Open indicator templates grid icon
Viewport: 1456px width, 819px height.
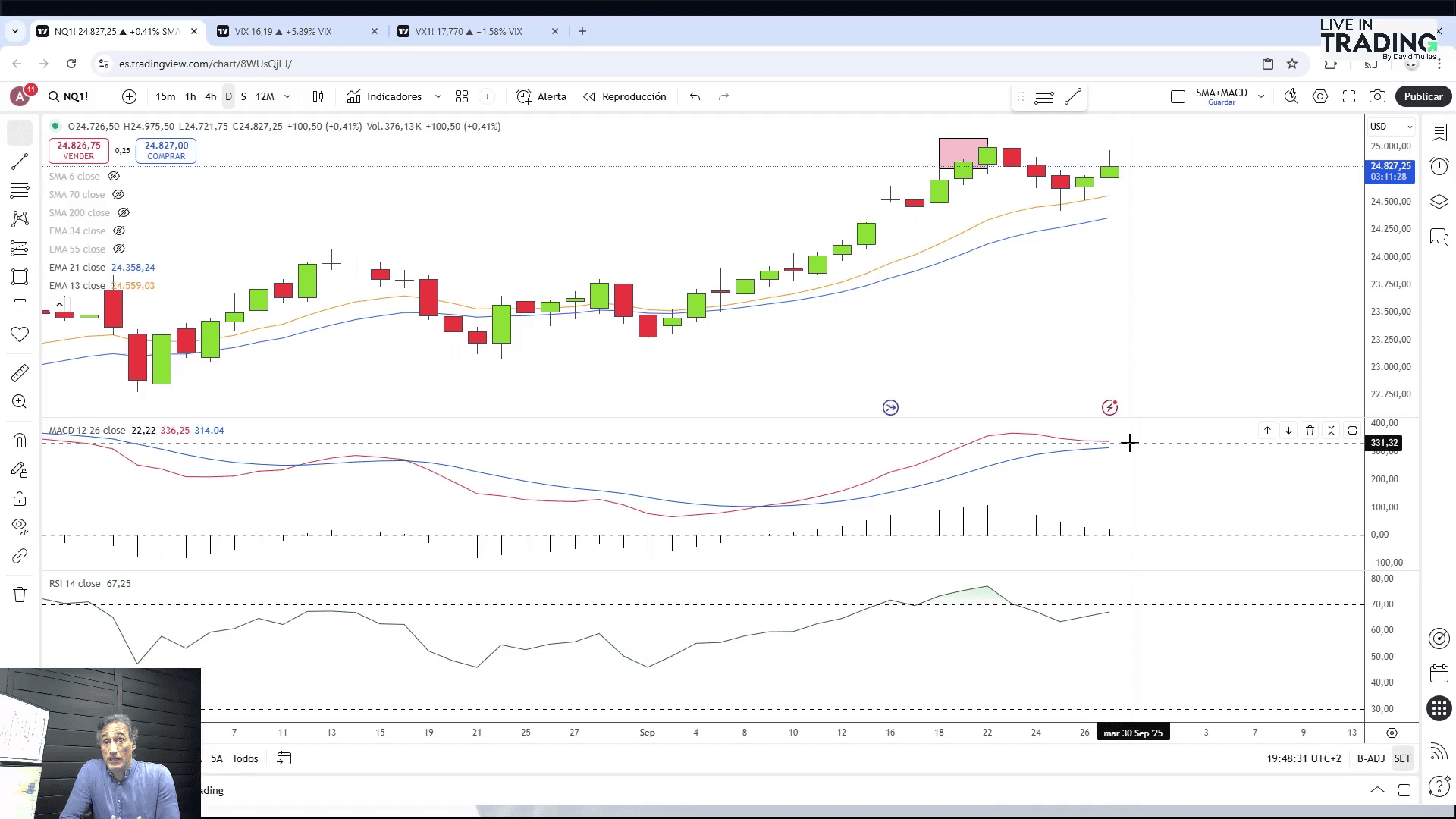point(462,96)
